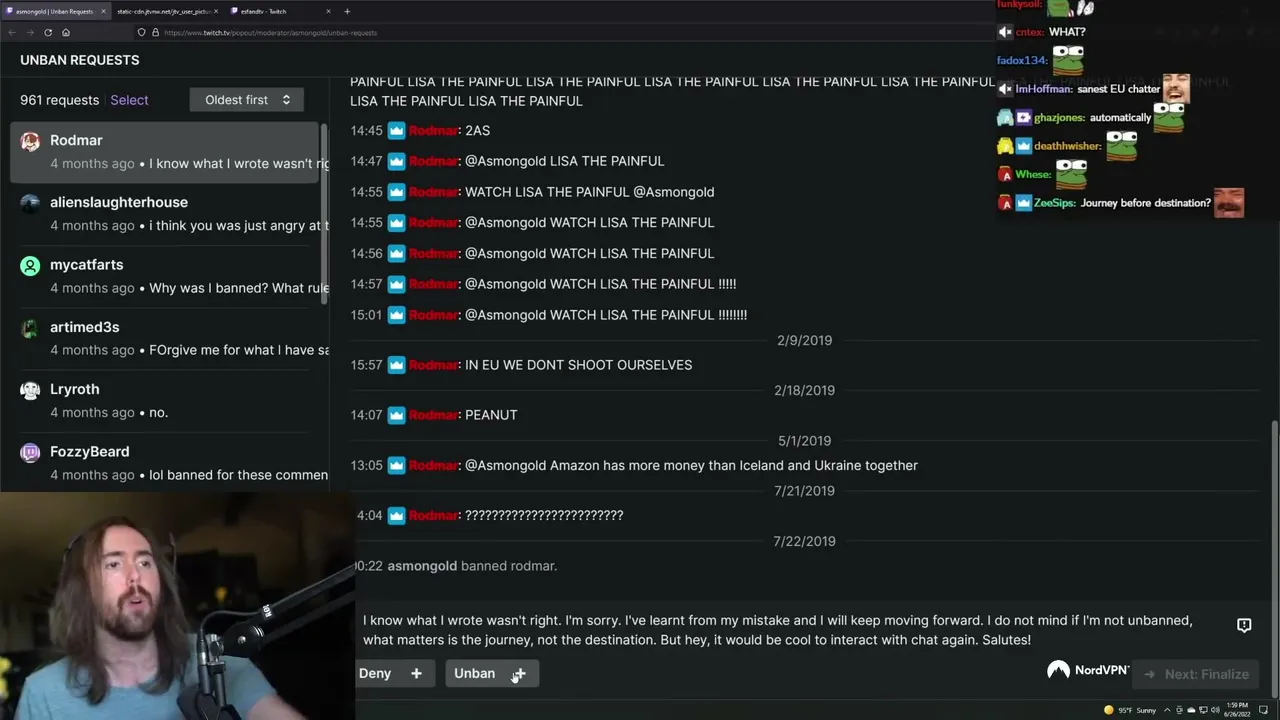The width and height of the screenshot is (1280, 720).
Task: Click the plus icon next to Unban
Action: [x=519, y=674]
